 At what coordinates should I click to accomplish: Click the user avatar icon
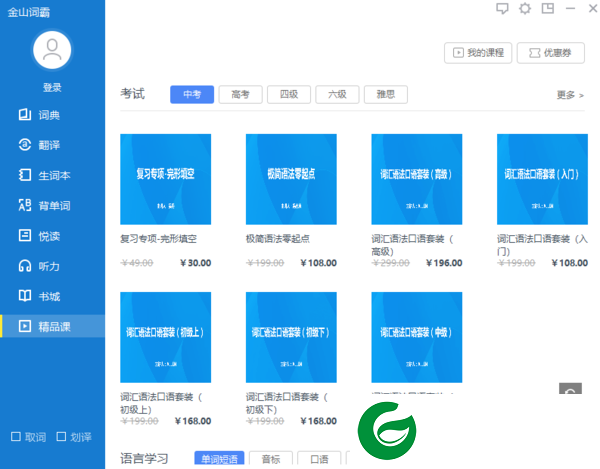pos(52,50)
